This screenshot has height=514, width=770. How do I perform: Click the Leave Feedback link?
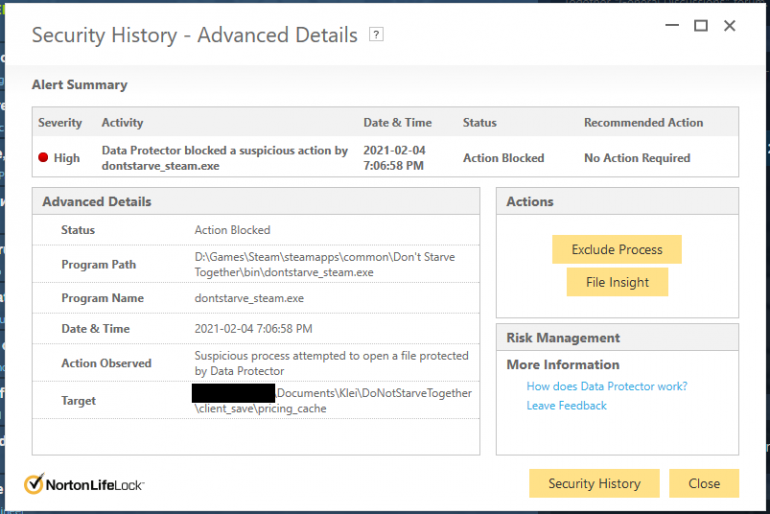[566, 405]
